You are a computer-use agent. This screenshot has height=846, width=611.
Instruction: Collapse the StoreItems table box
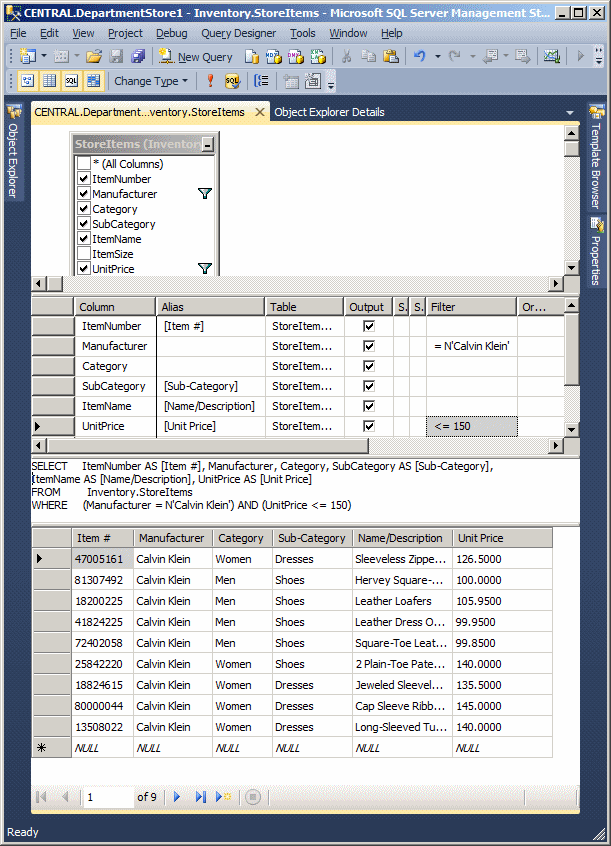click(x=208, y=145)
